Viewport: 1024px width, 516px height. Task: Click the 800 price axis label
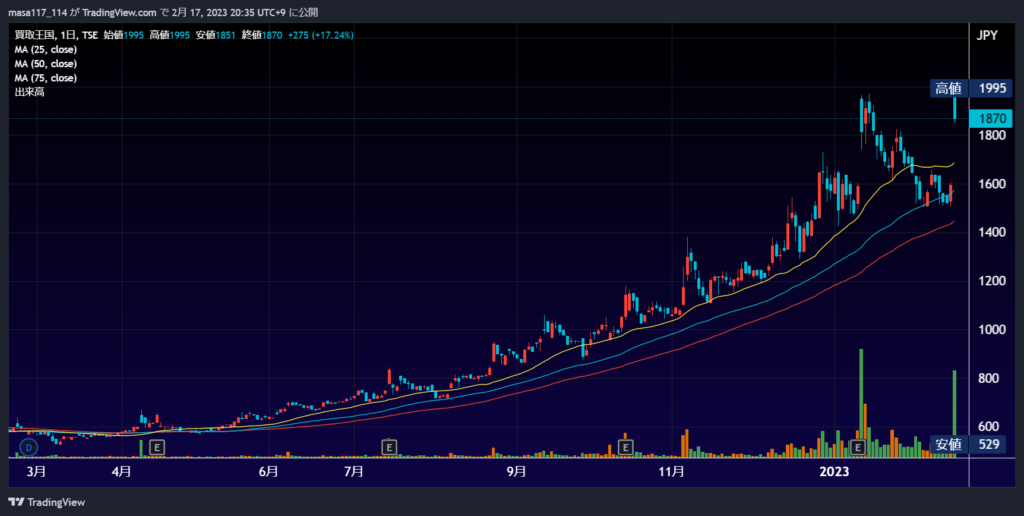(991, 378)
